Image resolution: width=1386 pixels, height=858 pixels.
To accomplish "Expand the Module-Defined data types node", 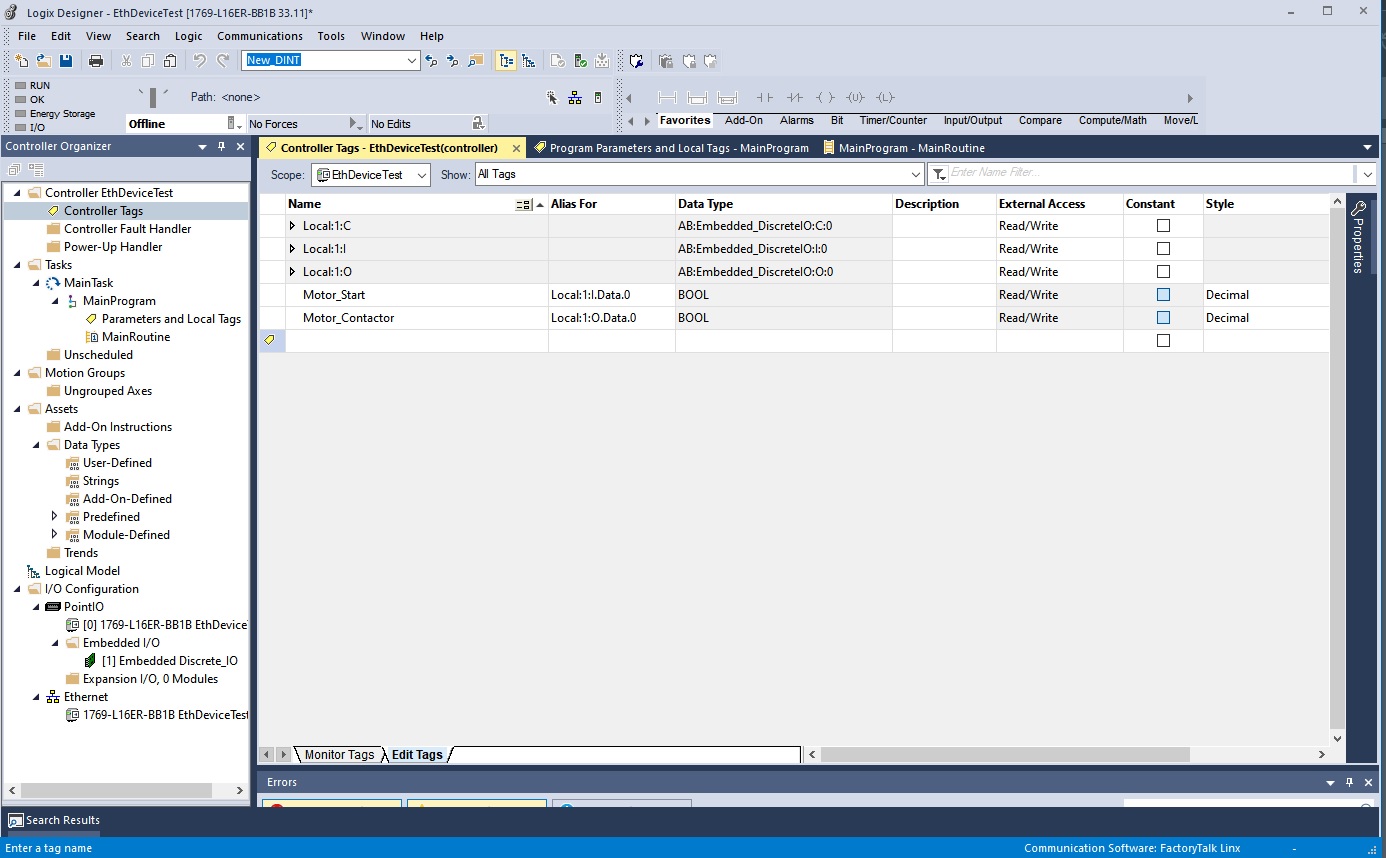I will tap(54, 535).
